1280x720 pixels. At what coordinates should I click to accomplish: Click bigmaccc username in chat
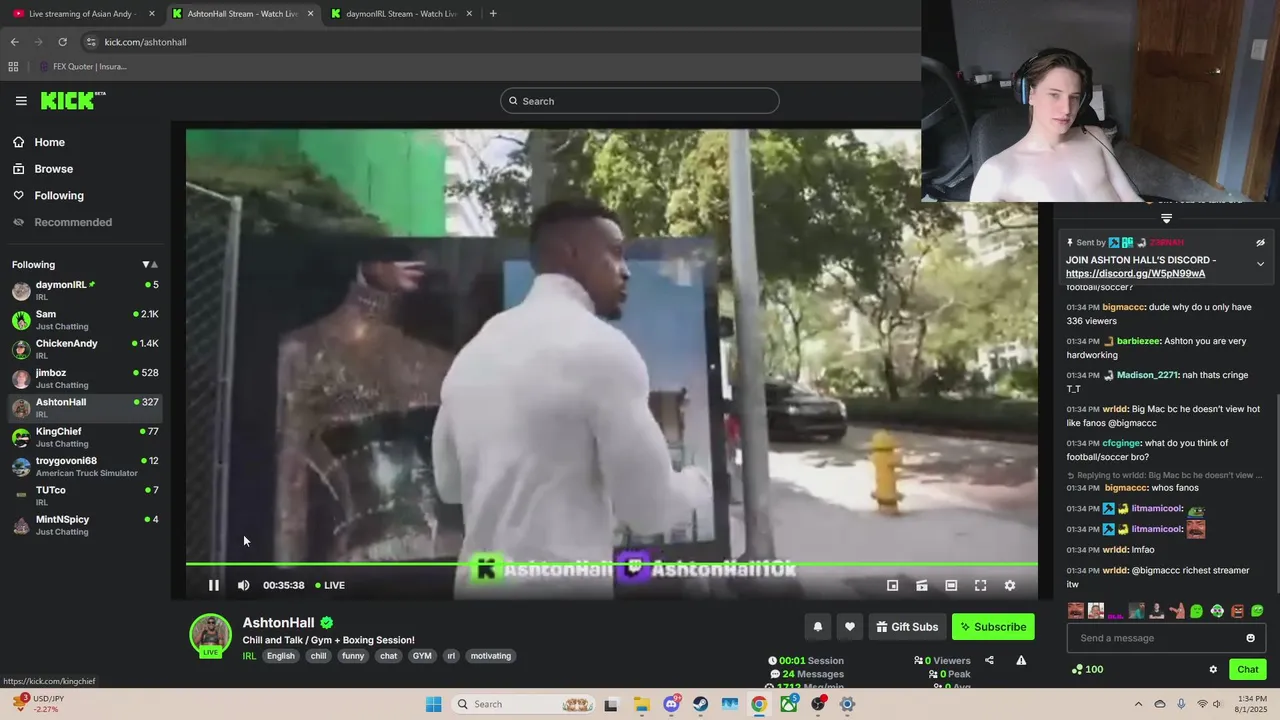pos(1124,308)
